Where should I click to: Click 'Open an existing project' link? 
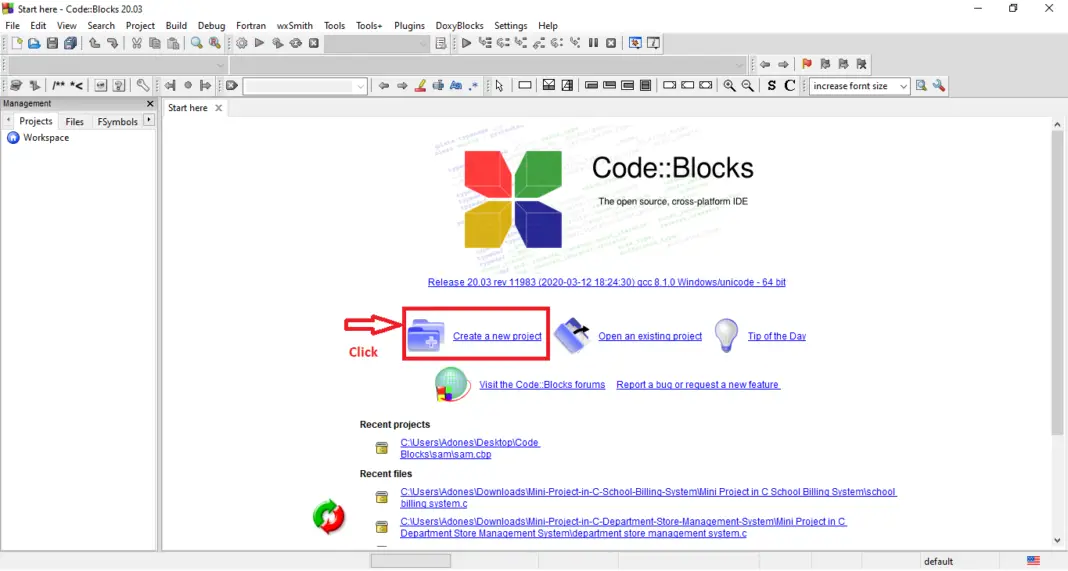(650, 336)
